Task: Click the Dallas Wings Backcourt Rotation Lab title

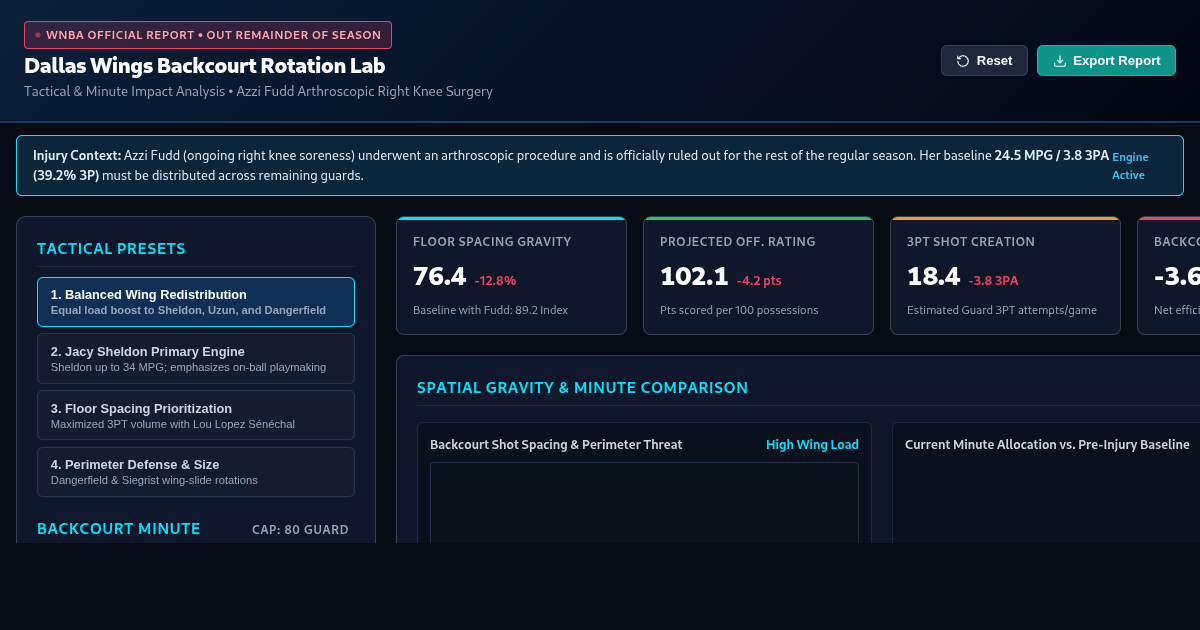Action: 205,66
